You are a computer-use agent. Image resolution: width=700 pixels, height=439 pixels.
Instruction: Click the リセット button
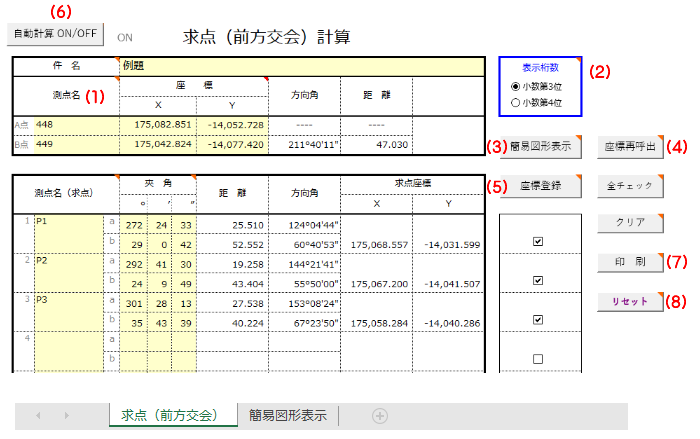[x=630, y=301]
